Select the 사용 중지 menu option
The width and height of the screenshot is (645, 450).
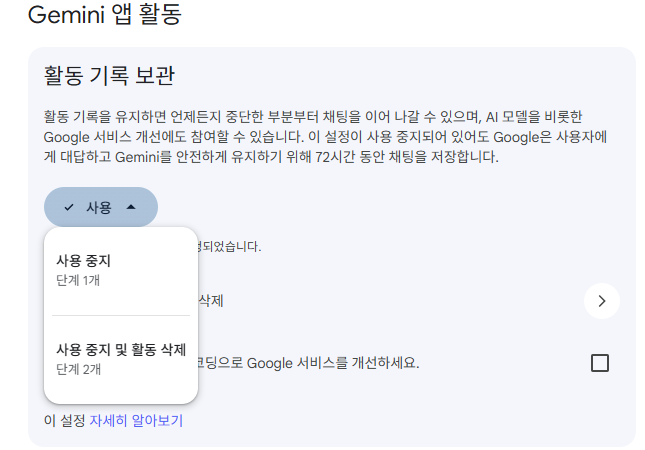(121, 270)
